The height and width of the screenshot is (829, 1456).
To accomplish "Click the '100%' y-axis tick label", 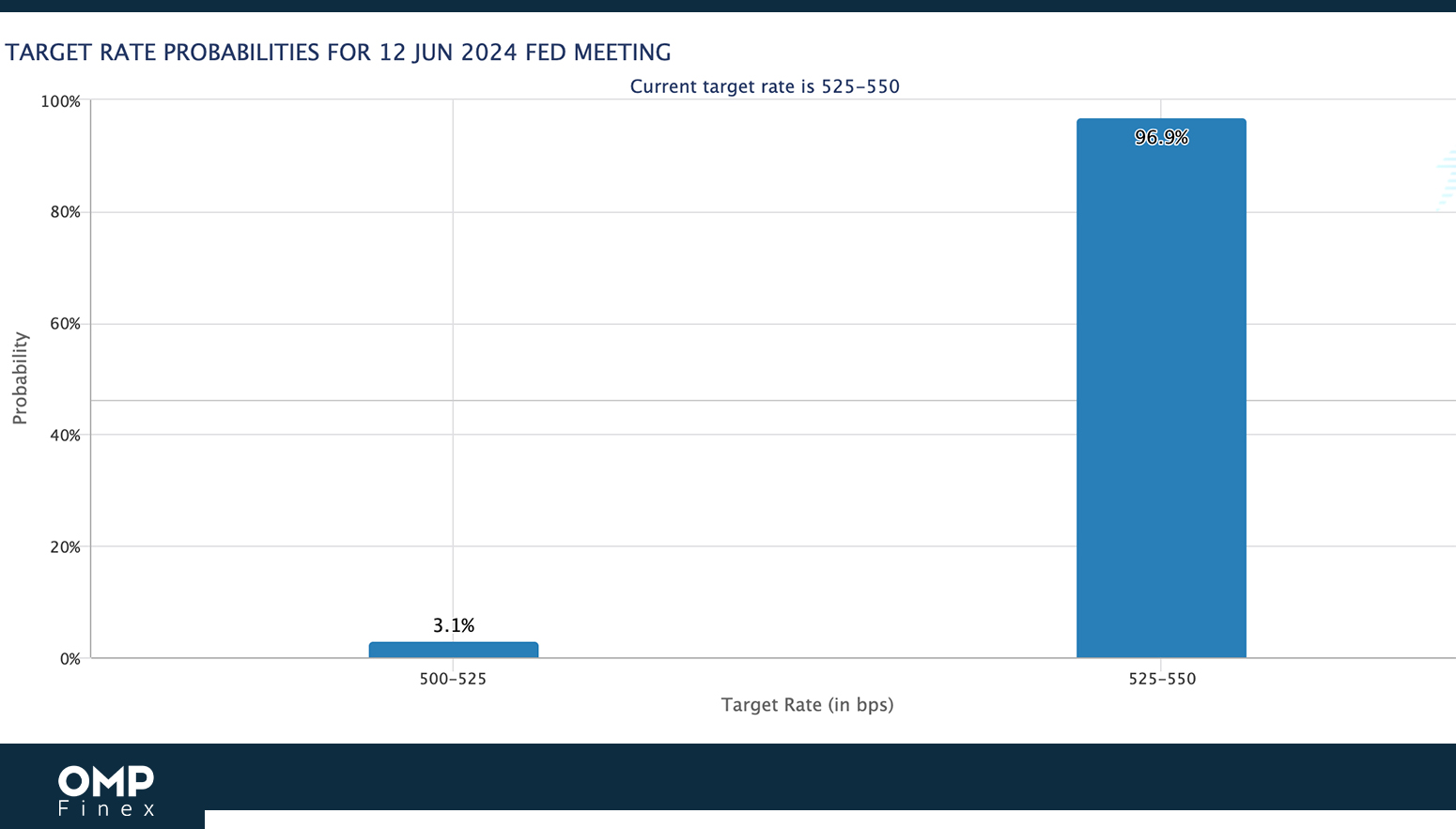I will point(60,101).
